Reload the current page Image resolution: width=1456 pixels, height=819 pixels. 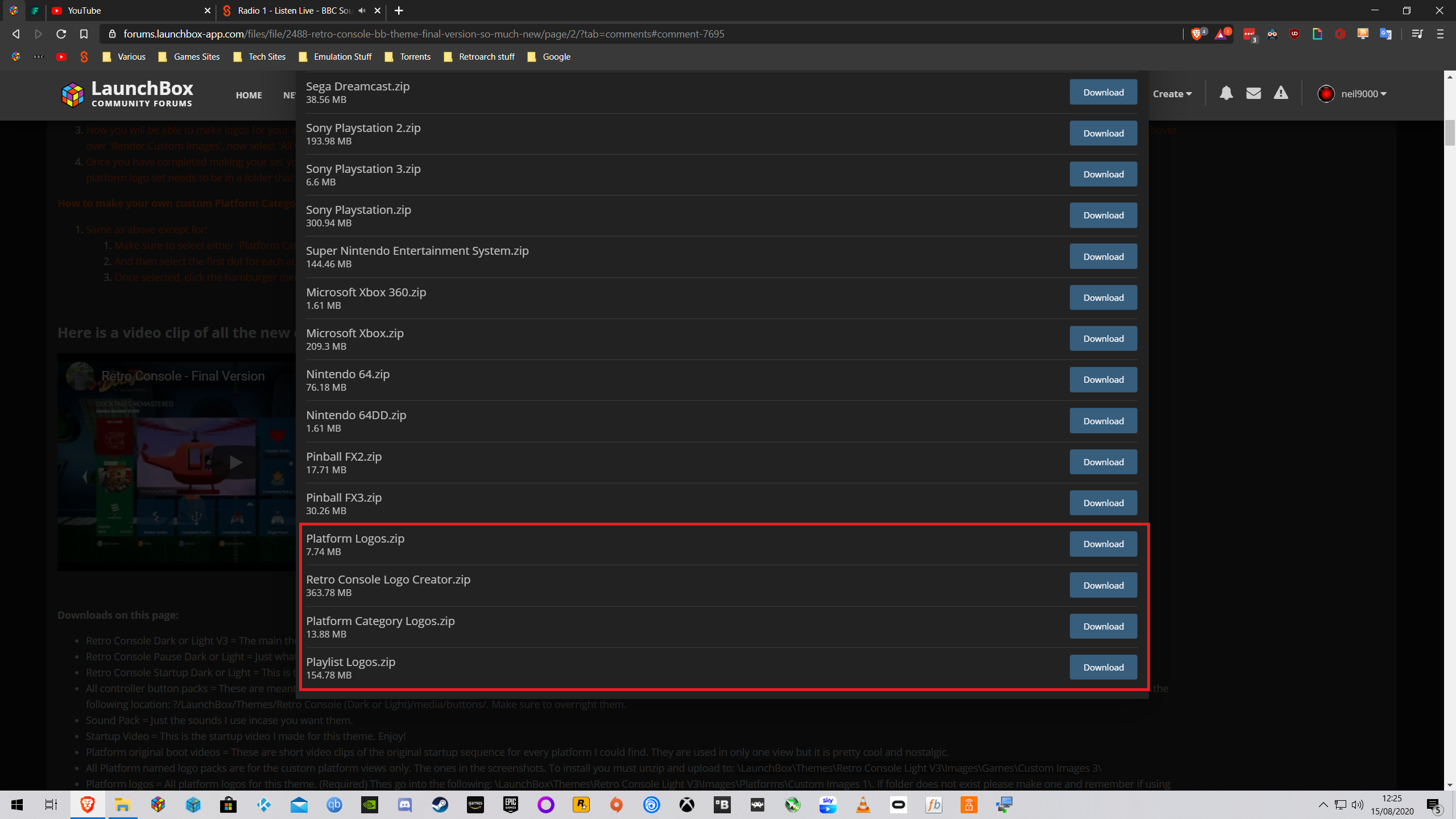pyautogui.click(x=61, y=34)
